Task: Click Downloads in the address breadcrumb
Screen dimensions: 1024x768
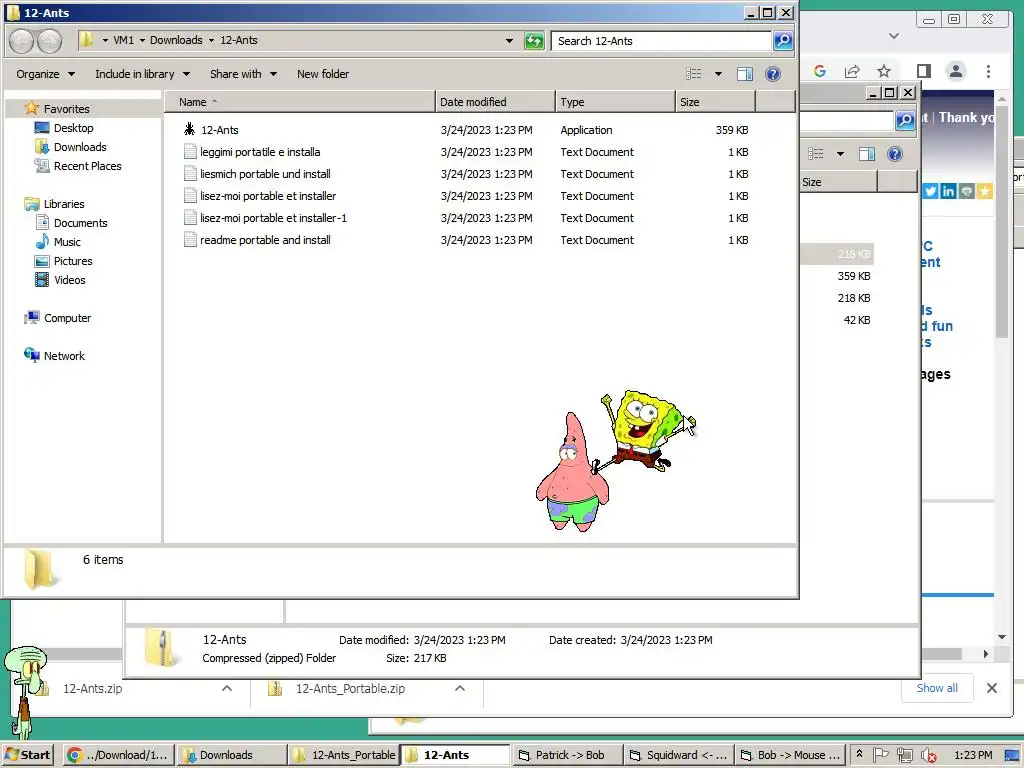Action: click(176, 40)
